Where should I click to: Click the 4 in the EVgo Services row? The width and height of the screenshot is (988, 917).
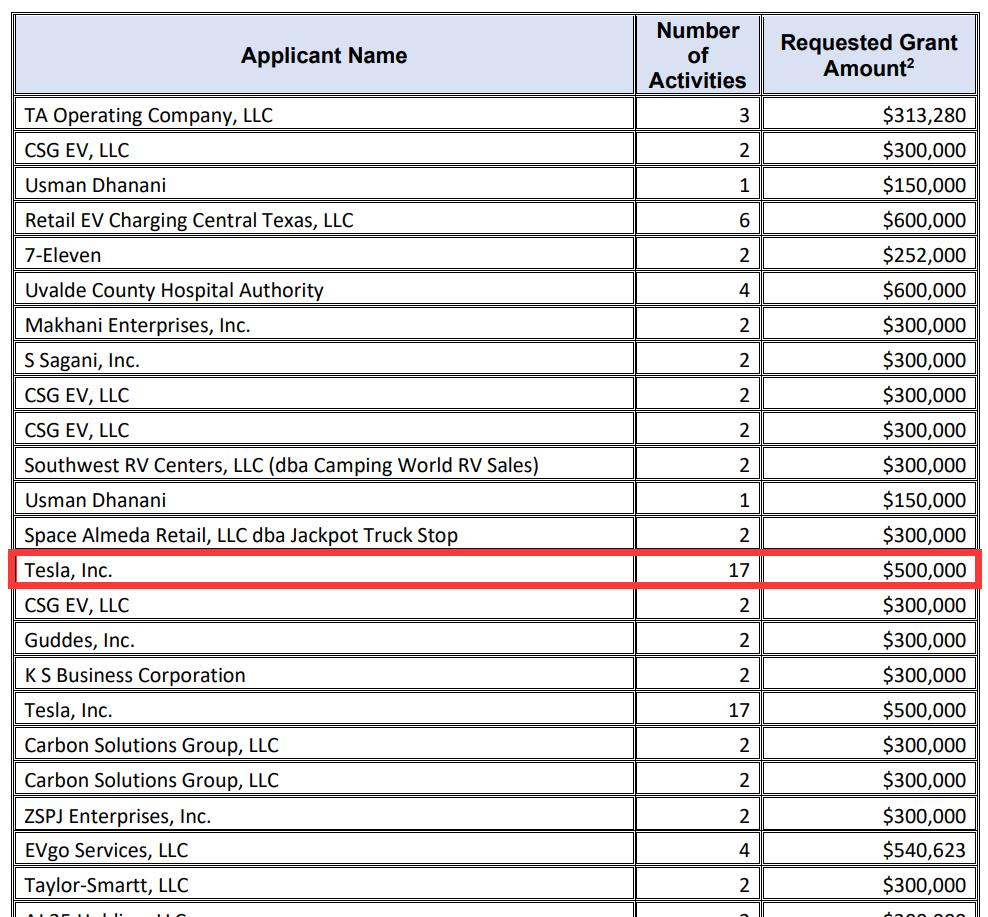tap(698, 850)
